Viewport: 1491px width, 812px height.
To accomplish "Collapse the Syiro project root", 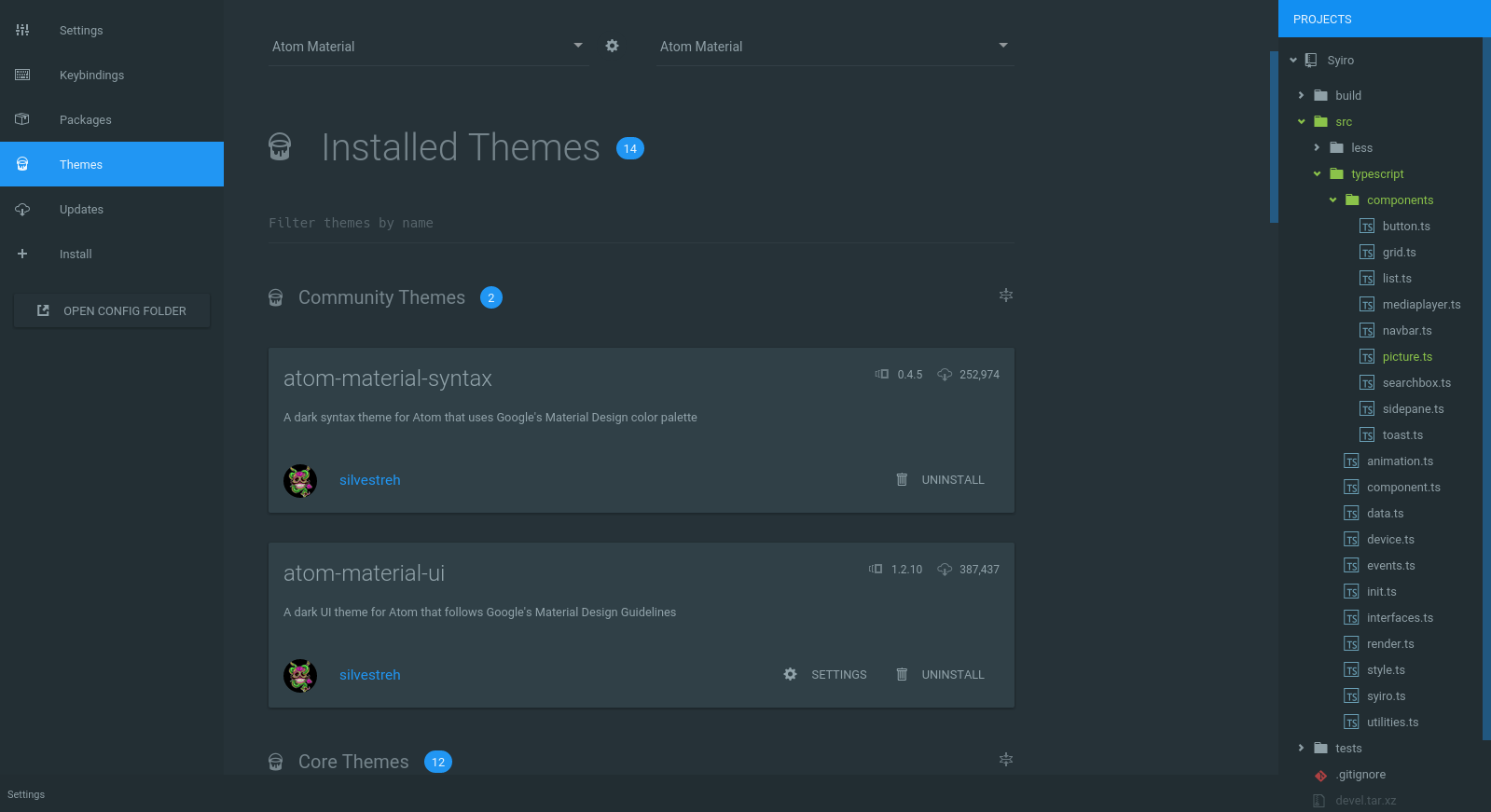I will [x=1293, y=61].
